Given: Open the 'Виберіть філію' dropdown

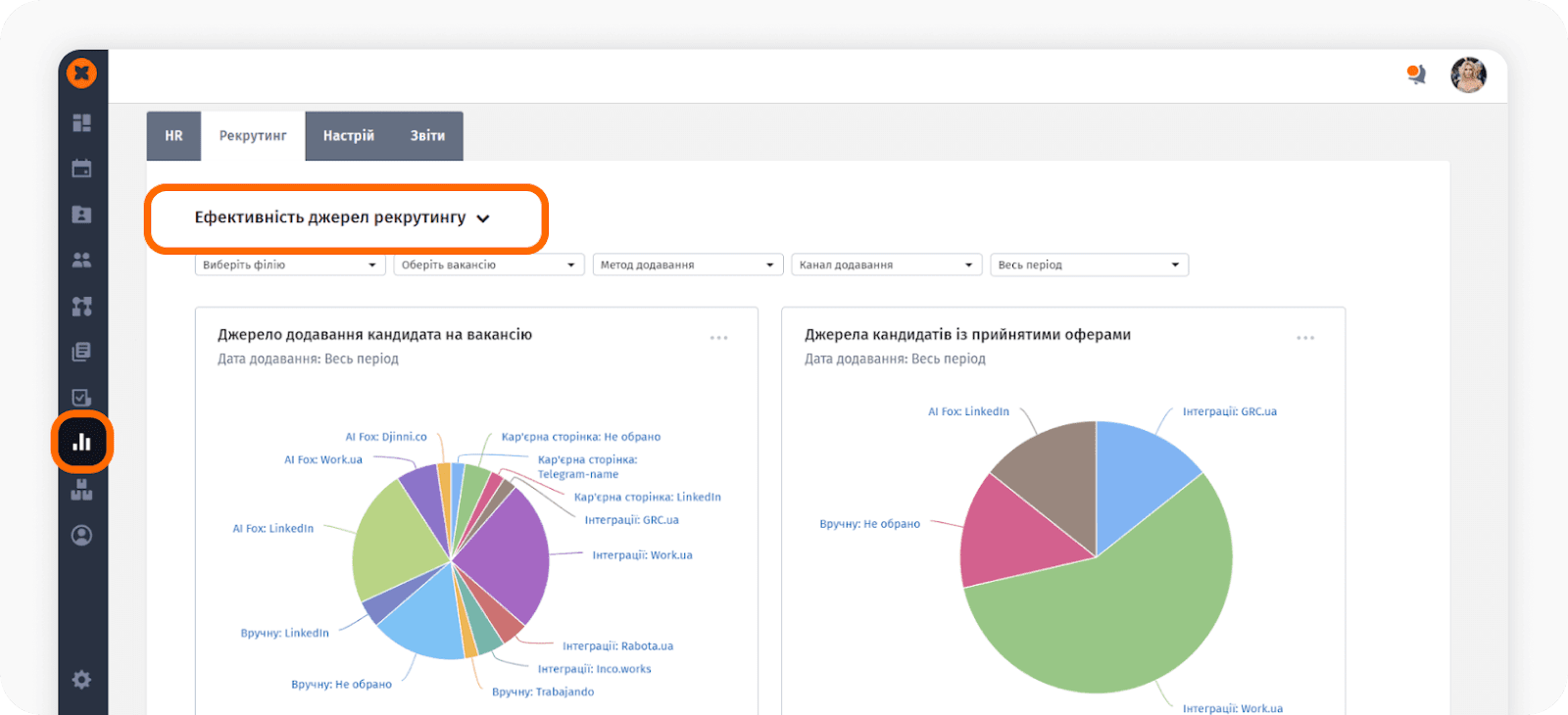Looking at the screenshot, I should pos(289,265).
